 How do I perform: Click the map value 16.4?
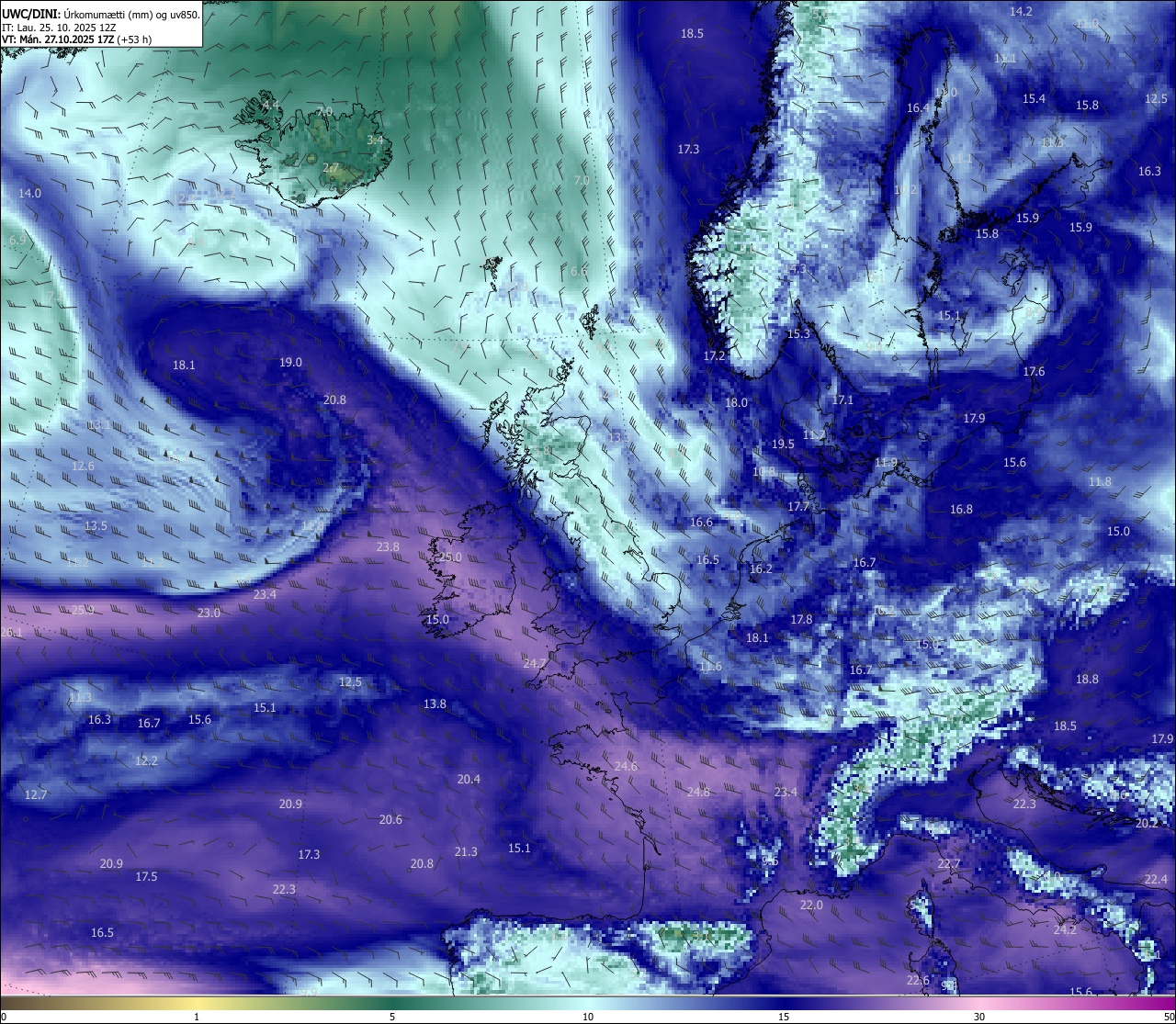918,107
